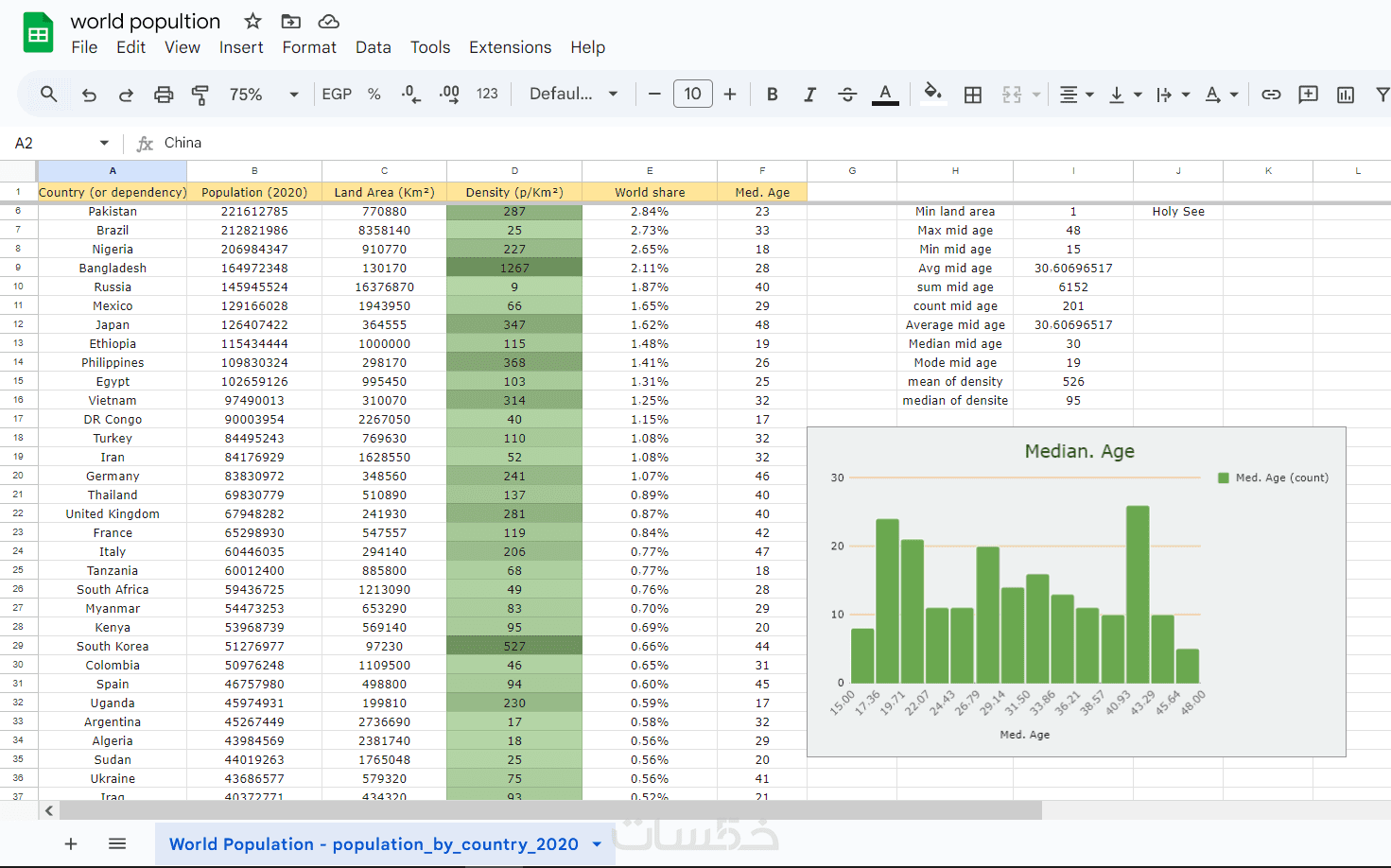Open the 75% zoom dropdown
Viewport: 1391px width, 868px height.
coord(264,95)
